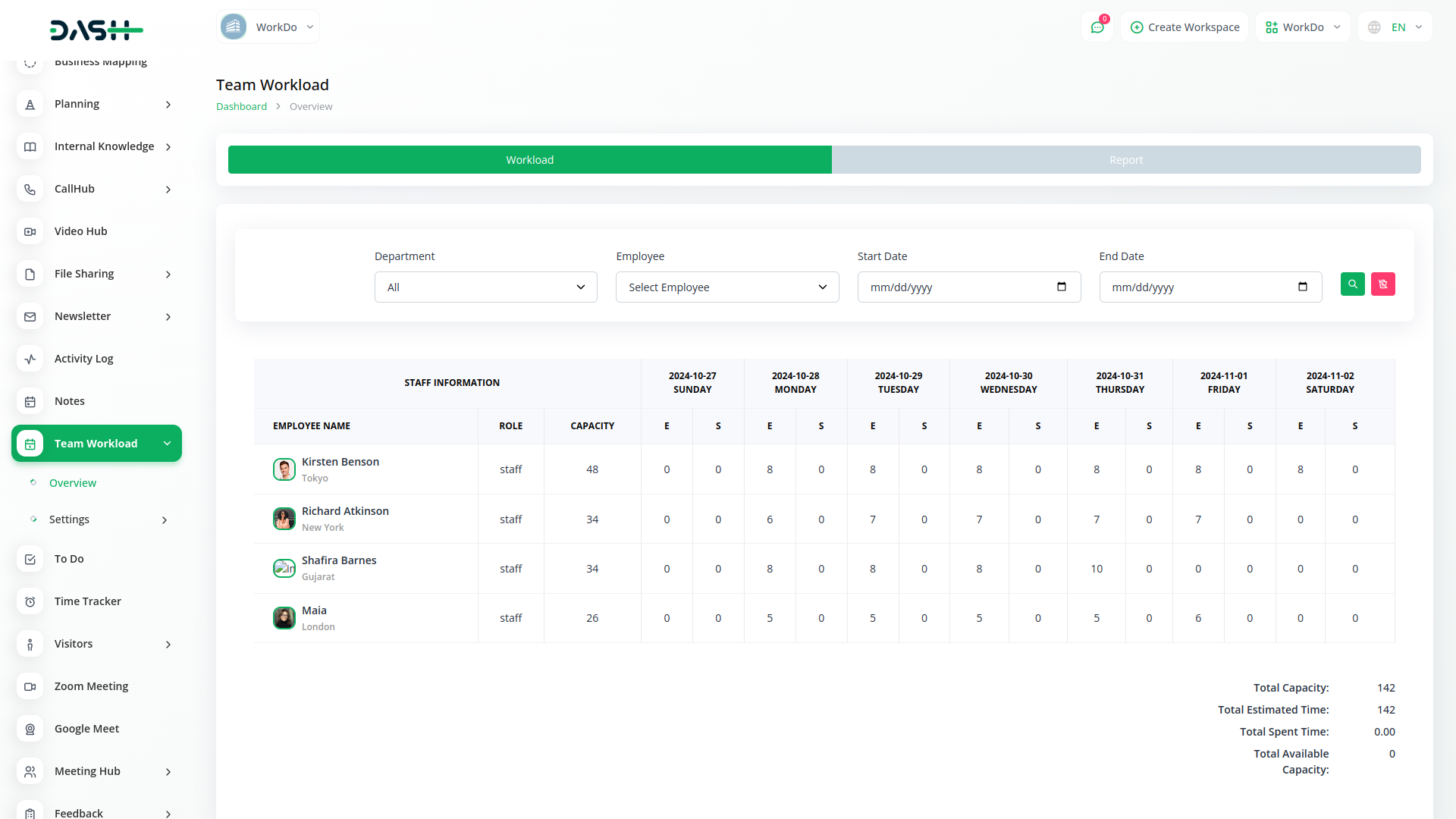Click the Create Workspace button
Image resolution: width=1456 pixels, height=819 pixels.
point(1185,27)
